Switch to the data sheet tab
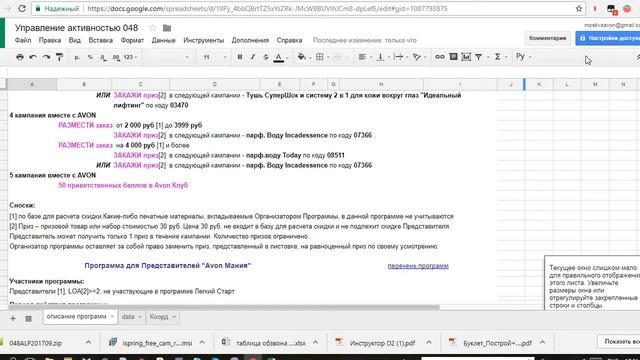 (131, 317)
